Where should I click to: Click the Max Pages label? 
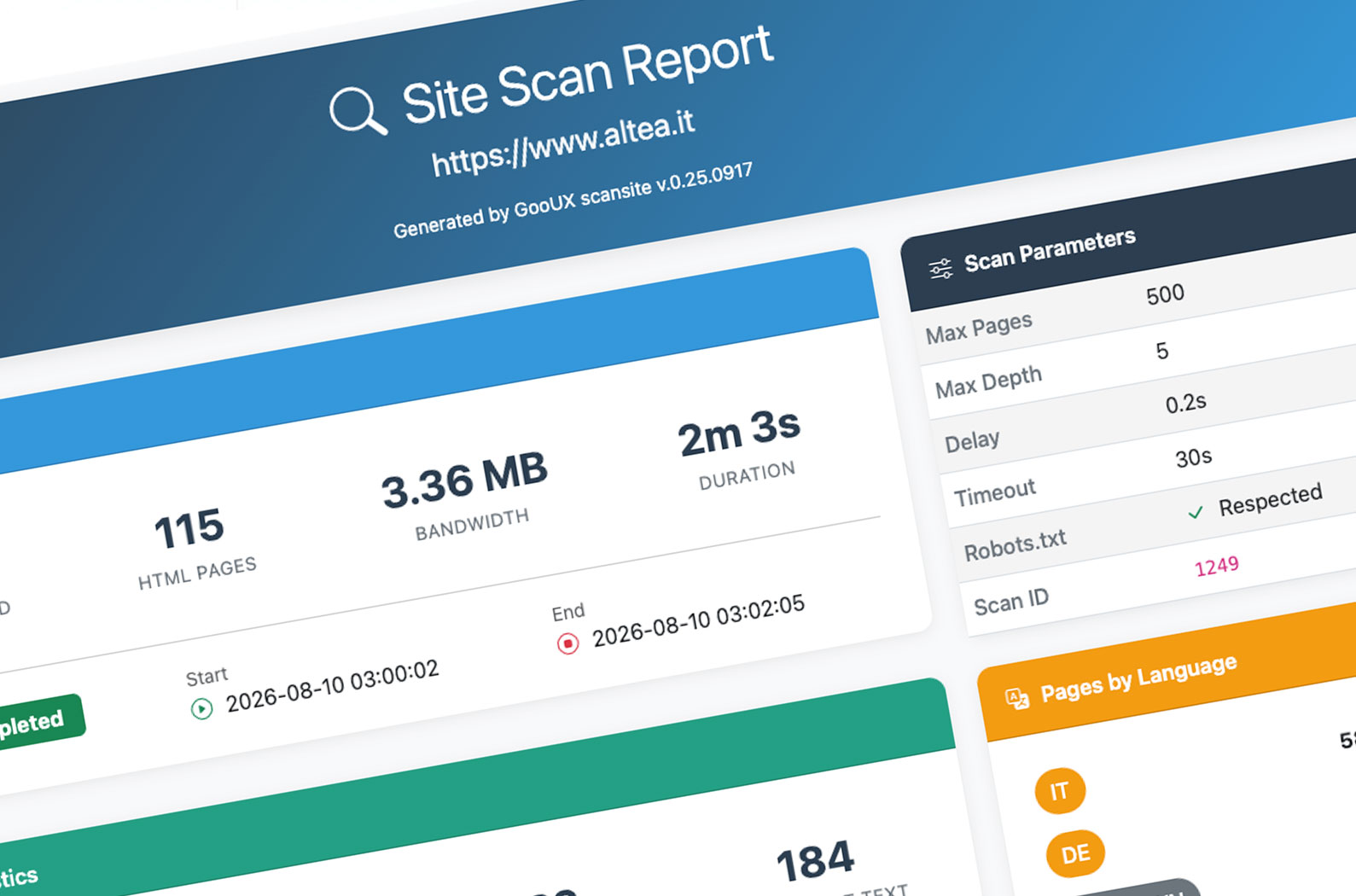click(979, 328)
